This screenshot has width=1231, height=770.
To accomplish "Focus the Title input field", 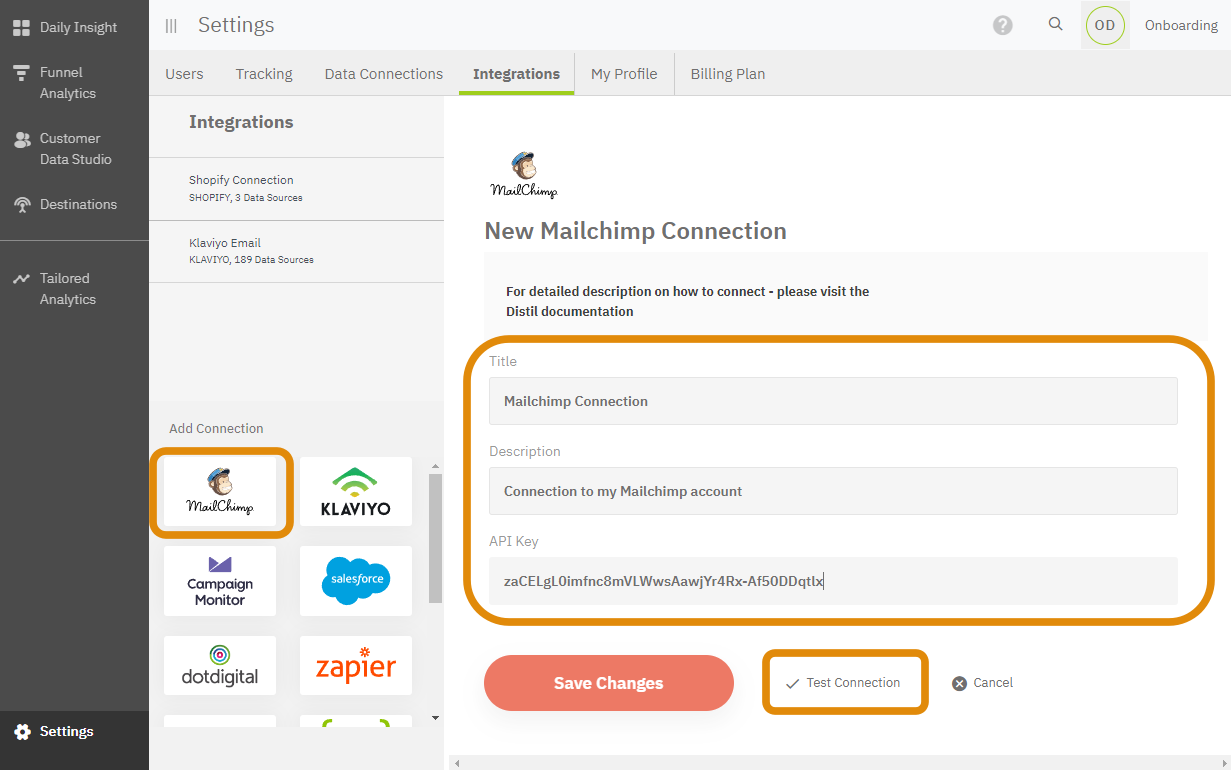I will click(833, 401).
